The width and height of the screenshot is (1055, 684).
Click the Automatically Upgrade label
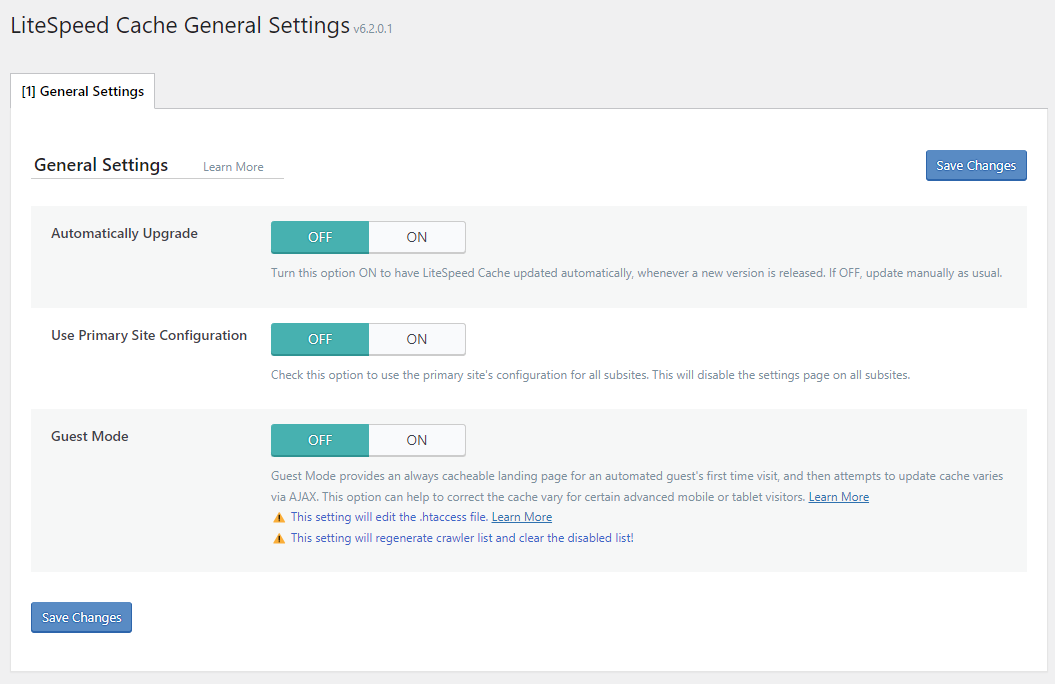click(124, 233)
